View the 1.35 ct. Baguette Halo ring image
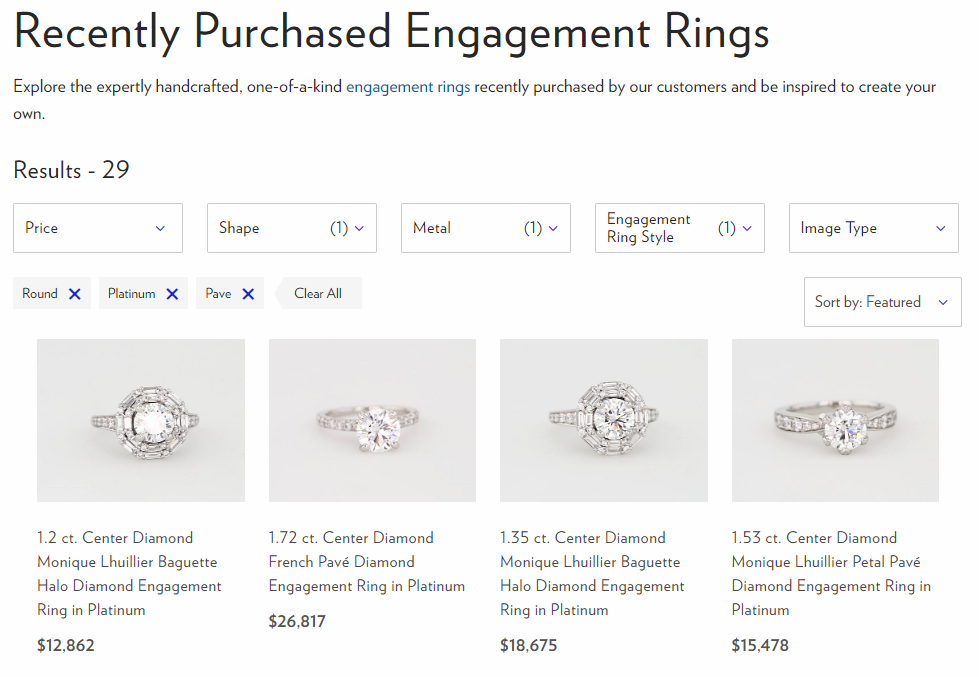The image size is (979, 677). click(604, 420)
